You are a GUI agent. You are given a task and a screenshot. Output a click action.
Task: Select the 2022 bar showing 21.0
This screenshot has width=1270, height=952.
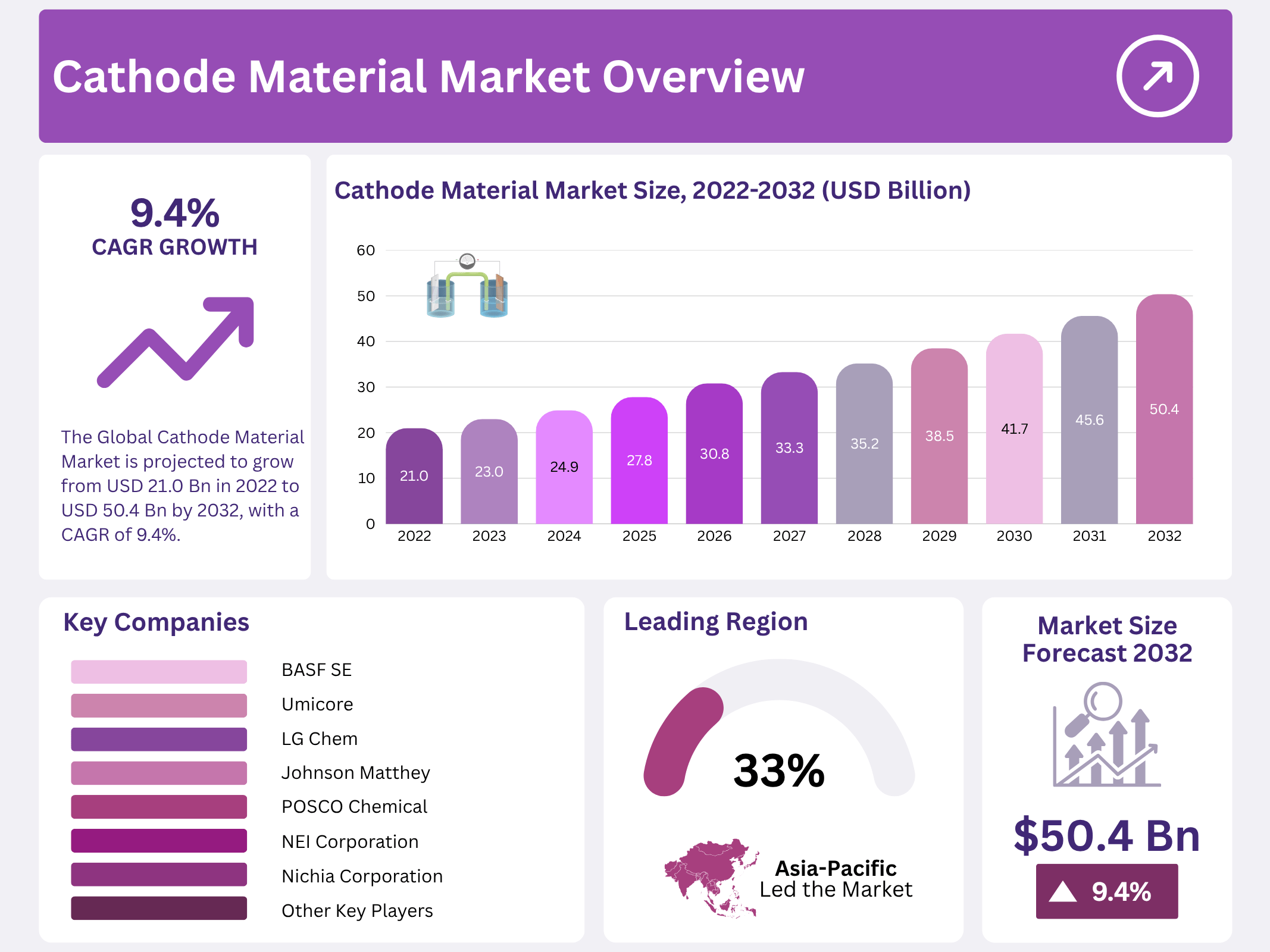tap(414, 476)
